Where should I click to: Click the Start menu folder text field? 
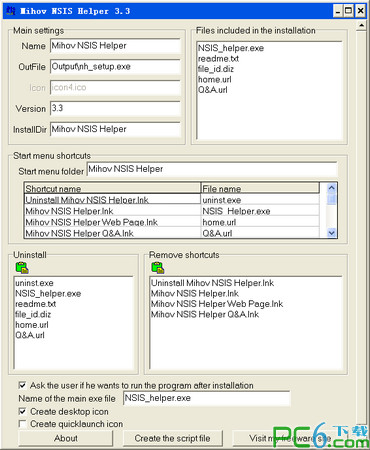(x=212, y=169)
